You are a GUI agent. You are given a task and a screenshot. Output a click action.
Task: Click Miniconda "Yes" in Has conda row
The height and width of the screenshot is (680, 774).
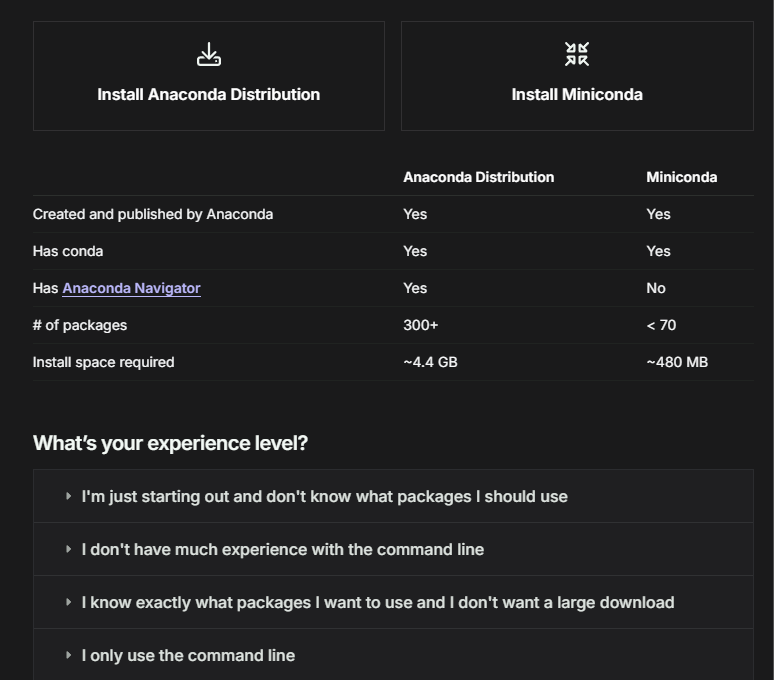point(658,251)
